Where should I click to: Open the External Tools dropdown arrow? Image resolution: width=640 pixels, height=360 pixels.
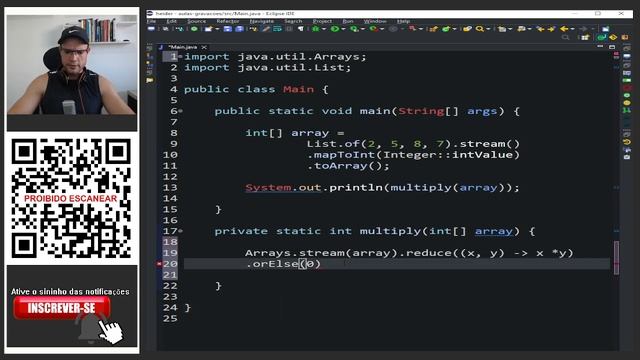point(382,29)
